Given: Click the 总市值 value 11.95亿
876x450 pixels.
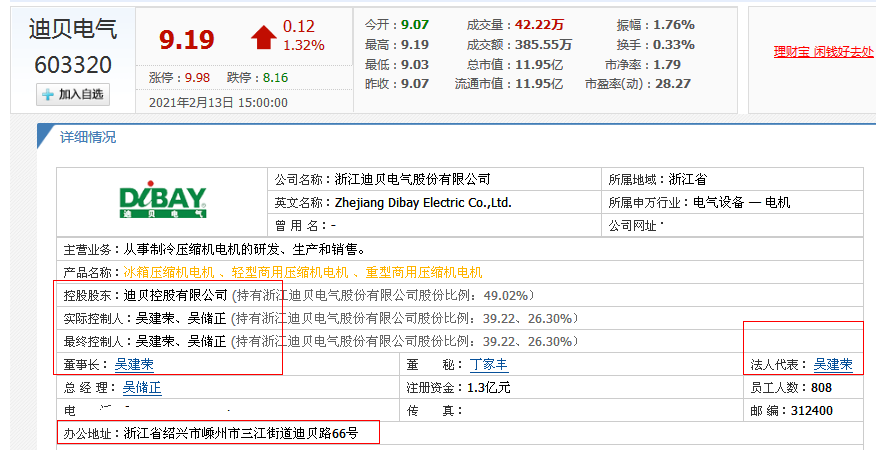Looking at the screenshot, I should [539, 65].
